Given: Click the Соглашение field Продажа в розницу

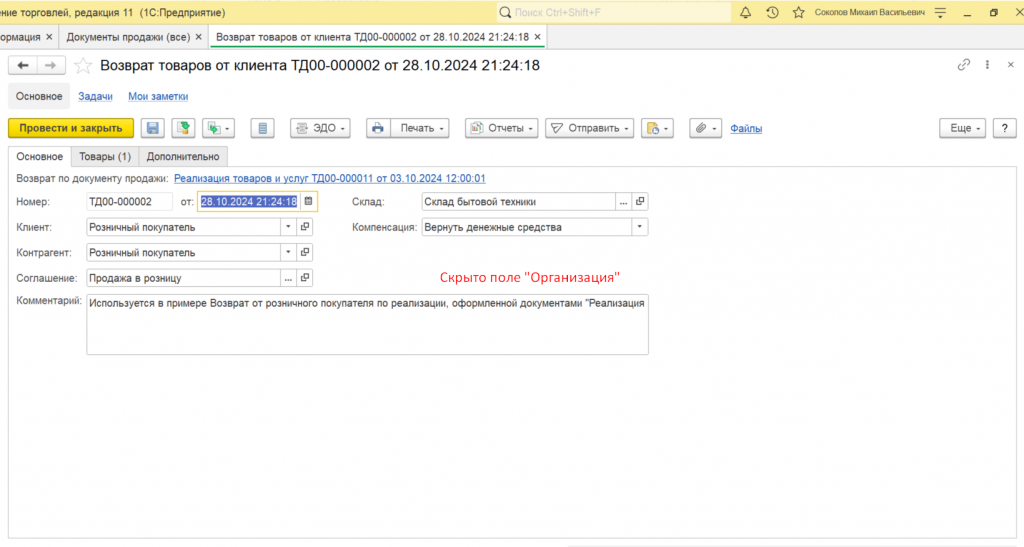Looking at the screenshot, I should tap(184, 278).
